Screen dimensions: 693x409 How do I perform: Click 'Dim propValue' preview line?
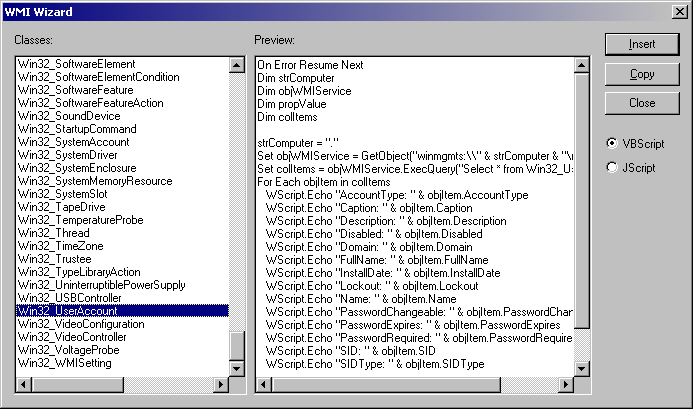pos(292,104)
